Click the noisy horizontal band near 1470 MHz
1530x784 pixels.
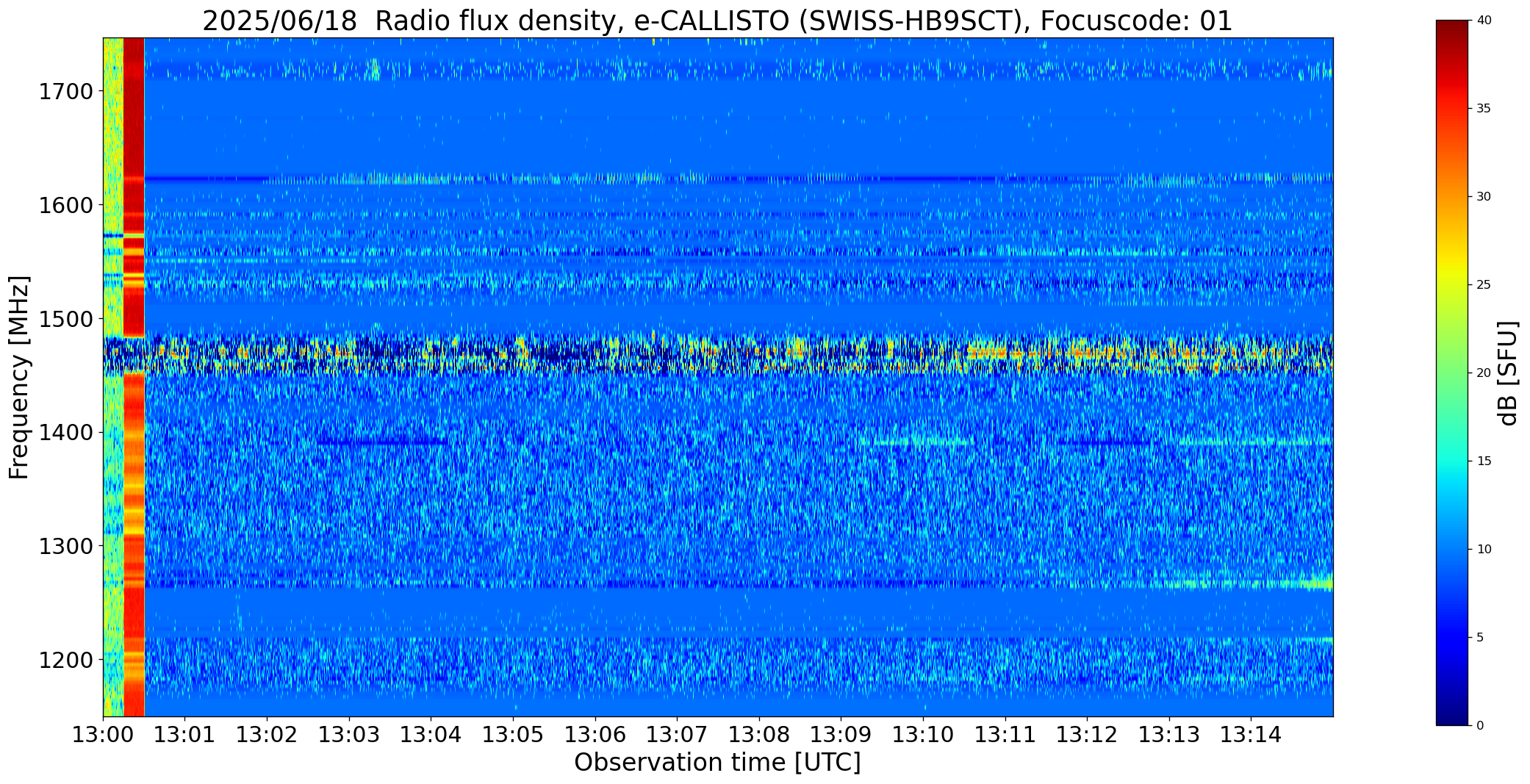click(717, 356)
